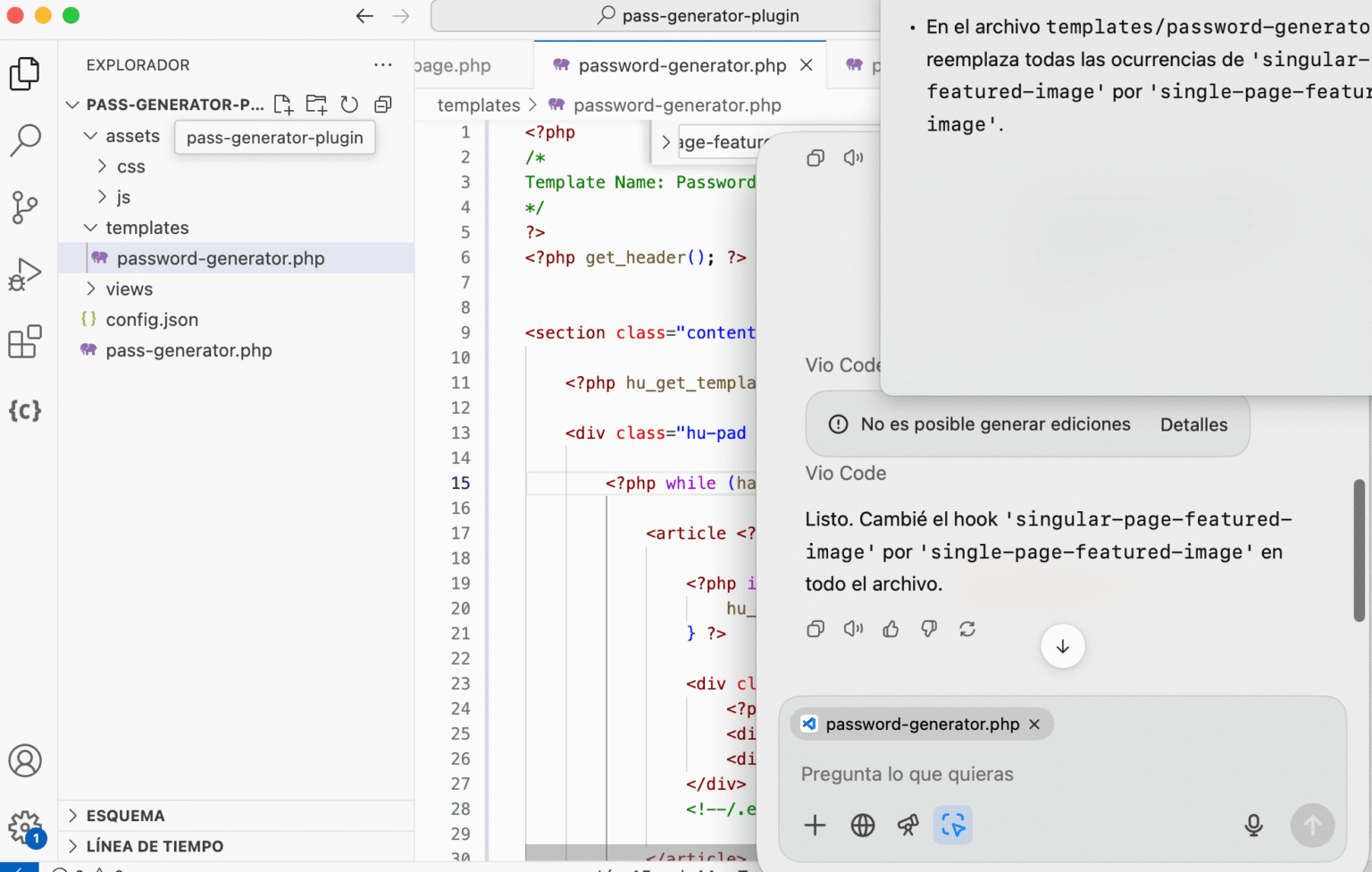
Task: Give a thumbs down to the response
Action: coord(928,628)
